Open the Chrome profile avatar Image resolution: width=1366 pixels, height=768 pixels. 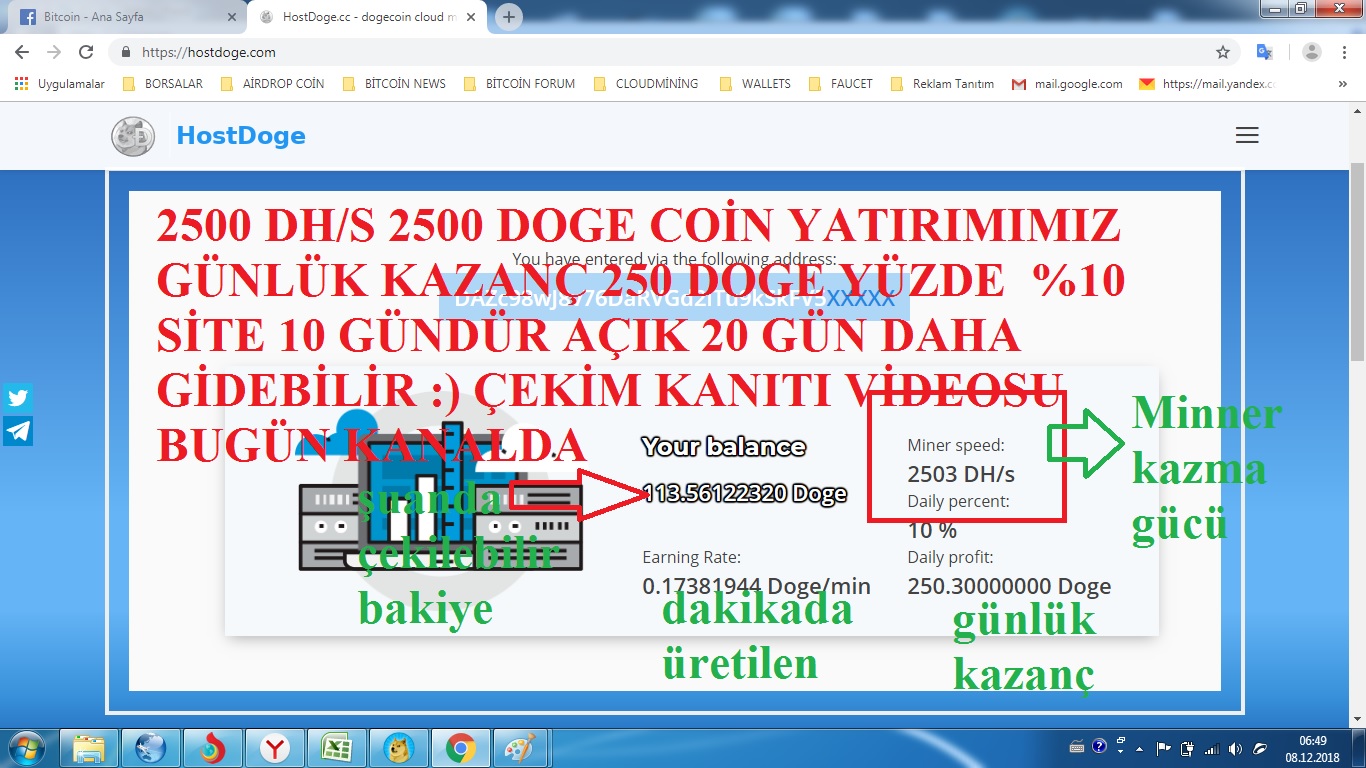point(1312,52)
